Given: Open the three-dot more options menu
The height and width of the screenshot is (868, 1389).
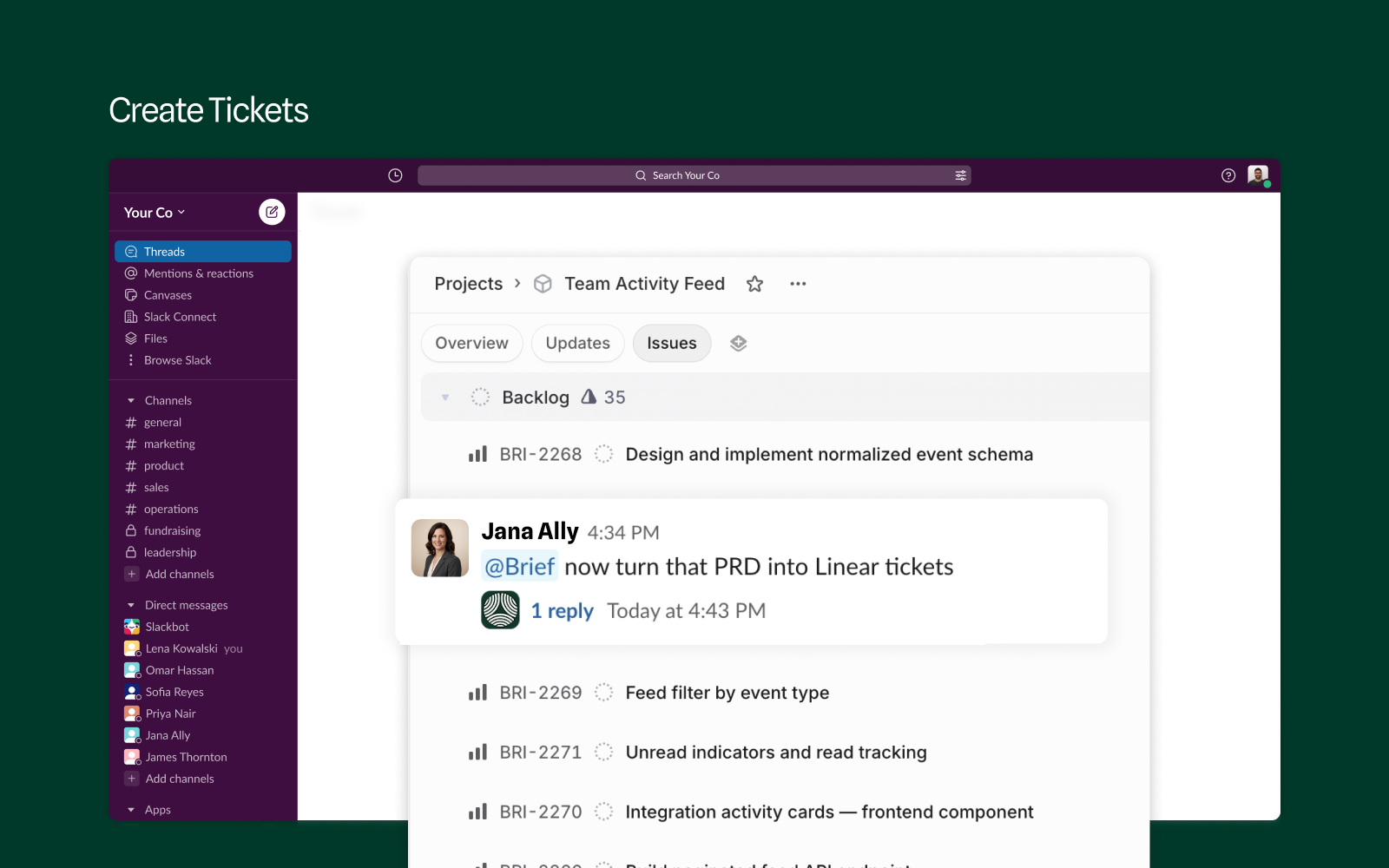Looking at the screenshot, I should [798, 284].
